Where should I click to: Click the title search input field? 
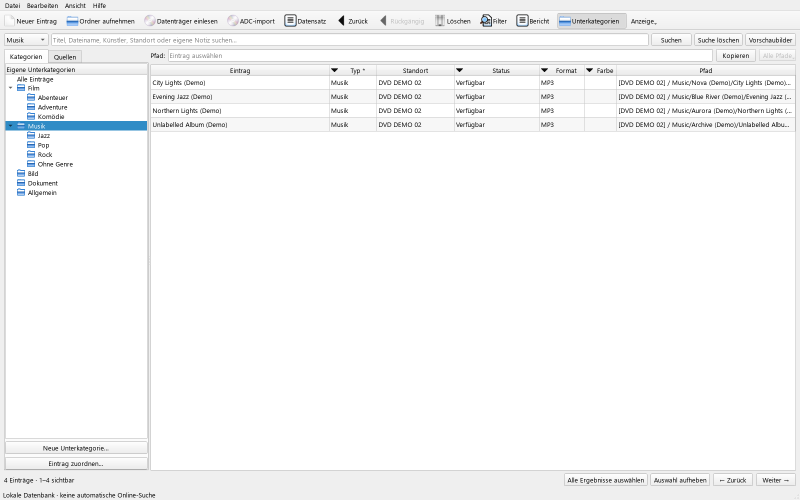pos(349,40)
